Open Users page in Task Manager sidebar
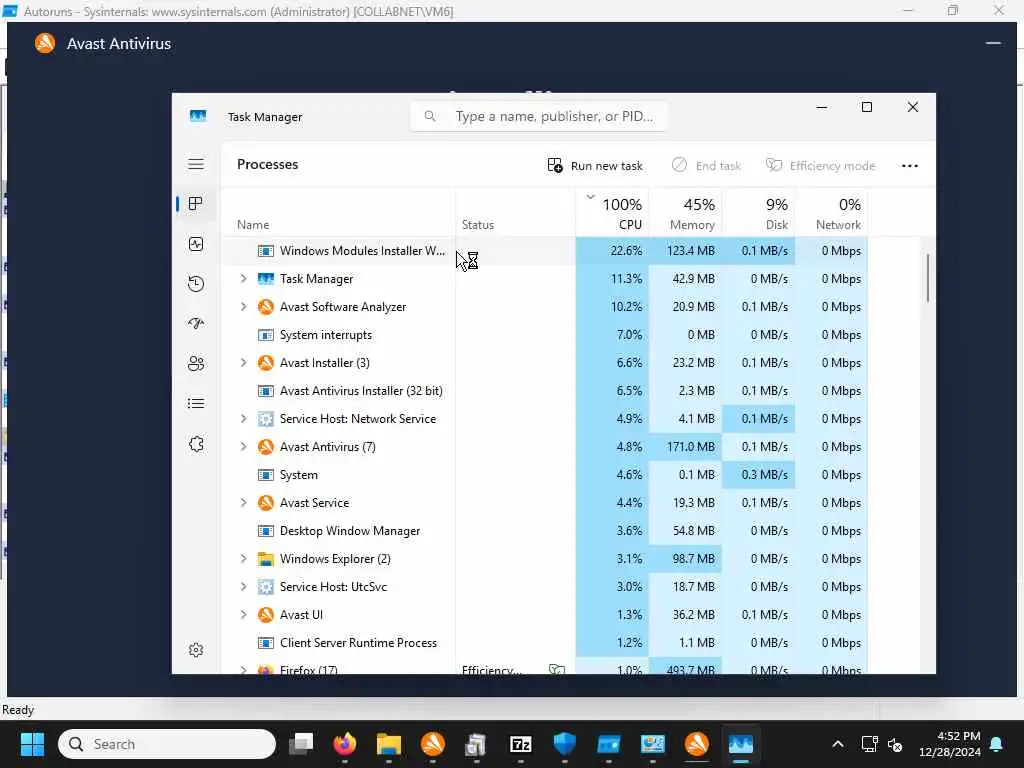1024x768 pixels. [196, 364]
